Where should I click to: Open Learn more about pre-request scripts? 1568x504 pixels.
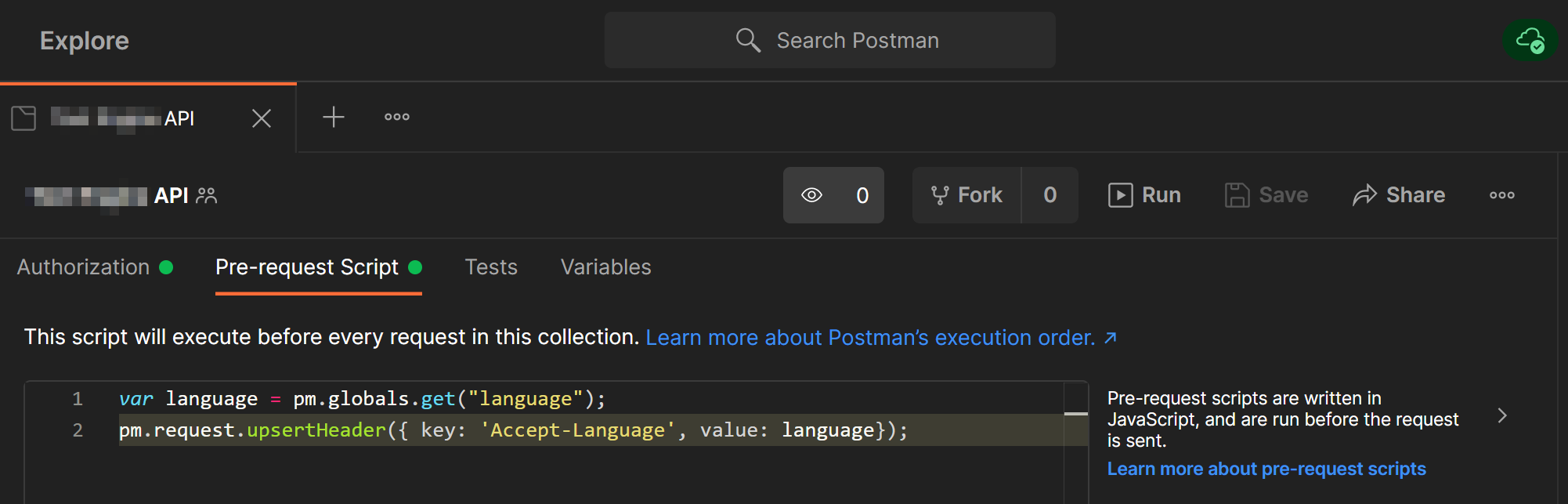[1266, 469]
